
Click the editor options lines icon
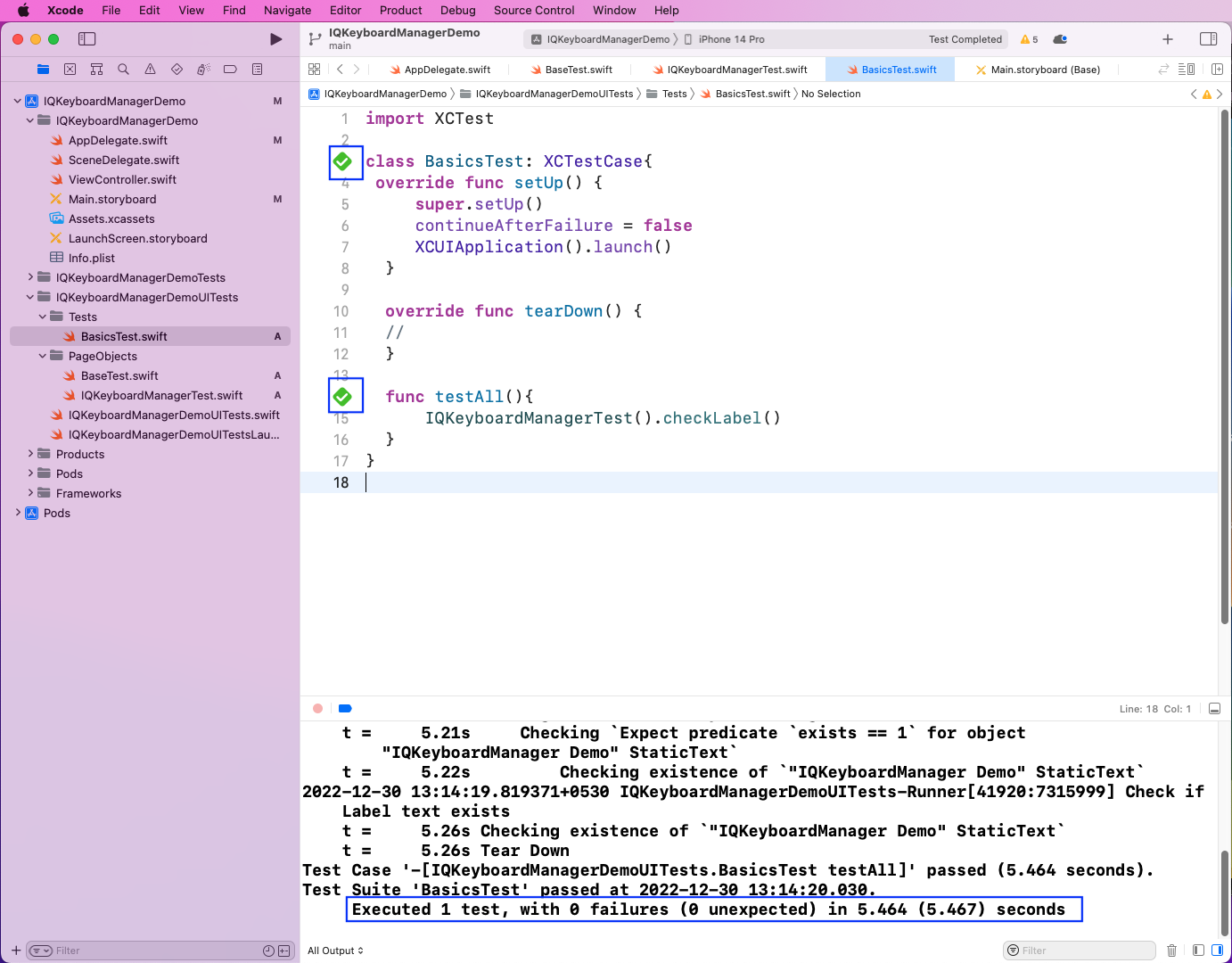1187,70
